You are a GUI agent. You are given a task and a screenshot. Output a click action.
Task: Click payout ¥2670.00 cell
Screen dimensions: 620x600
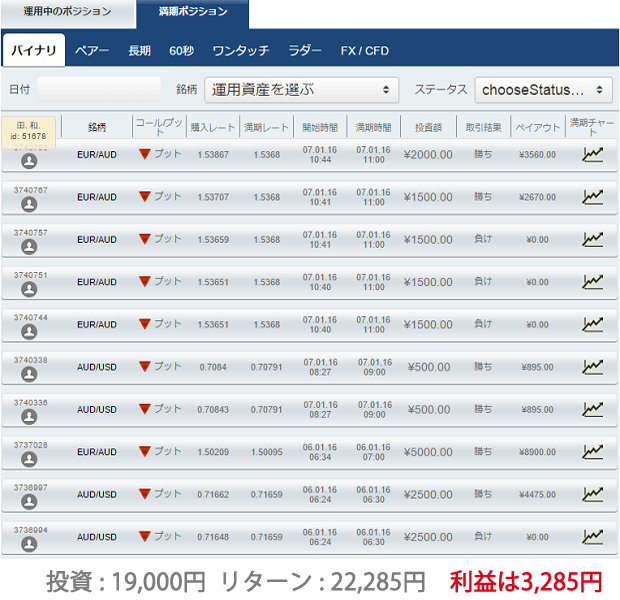pyautogui.click(x=537, y=197)
